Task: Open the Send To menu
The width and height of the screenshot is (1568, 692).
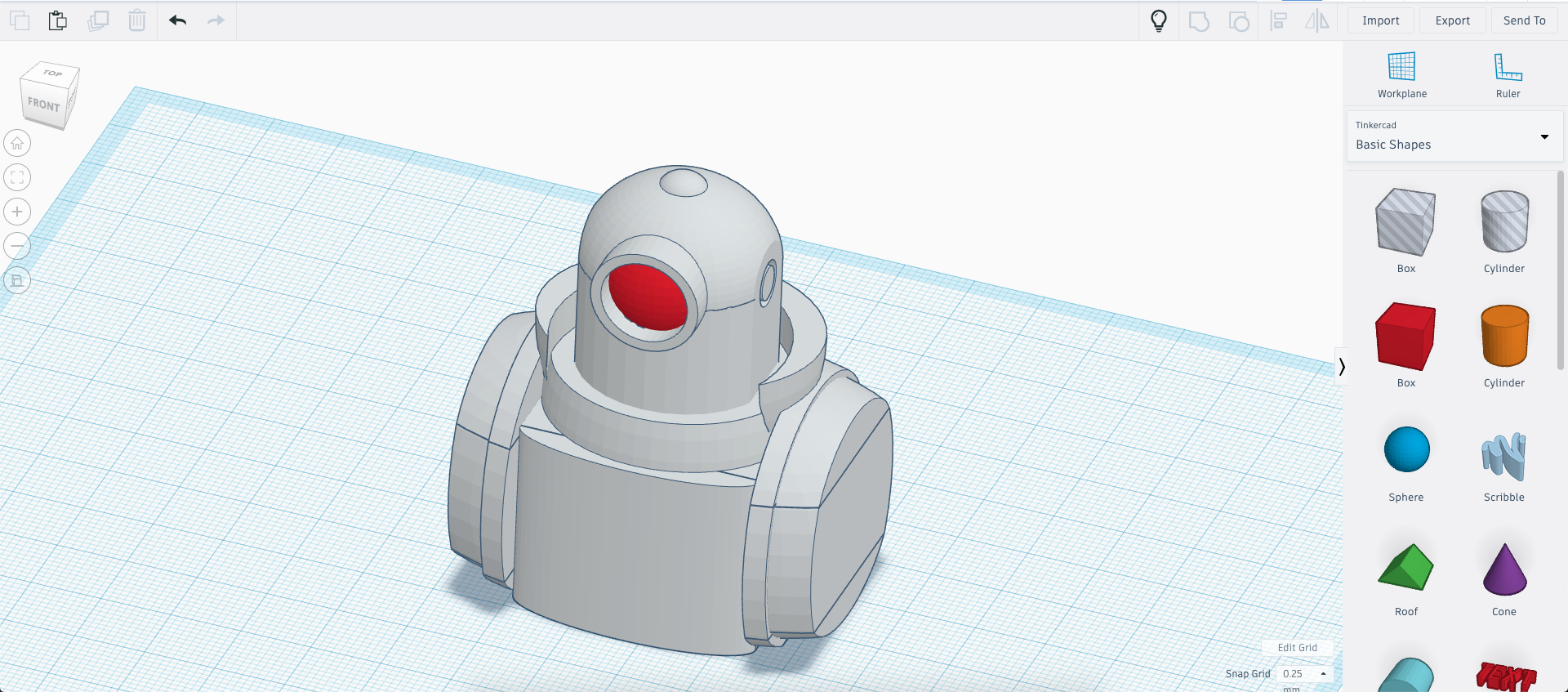Action: (1524, 20)
